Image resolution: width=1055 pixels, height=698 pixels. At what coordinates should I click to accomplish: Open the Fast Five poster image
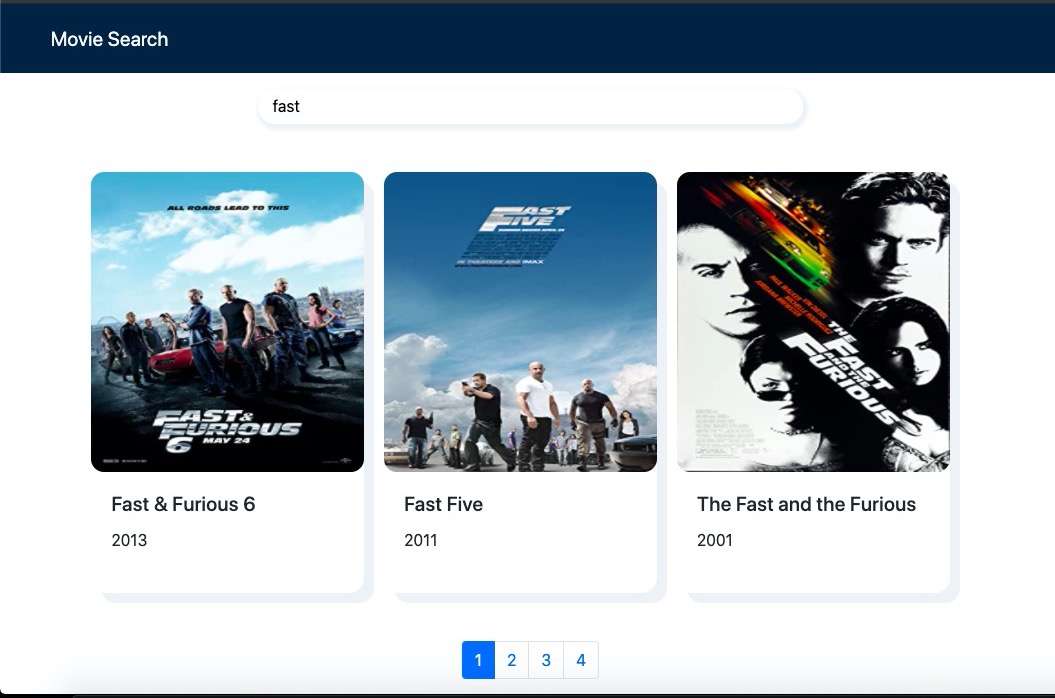tap(520, 322)
